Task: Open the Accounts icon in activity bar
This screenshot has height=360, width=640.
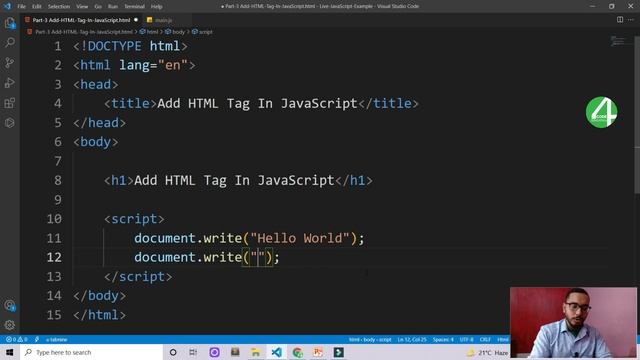Action: pyautogui.click(x=10, y=305)
